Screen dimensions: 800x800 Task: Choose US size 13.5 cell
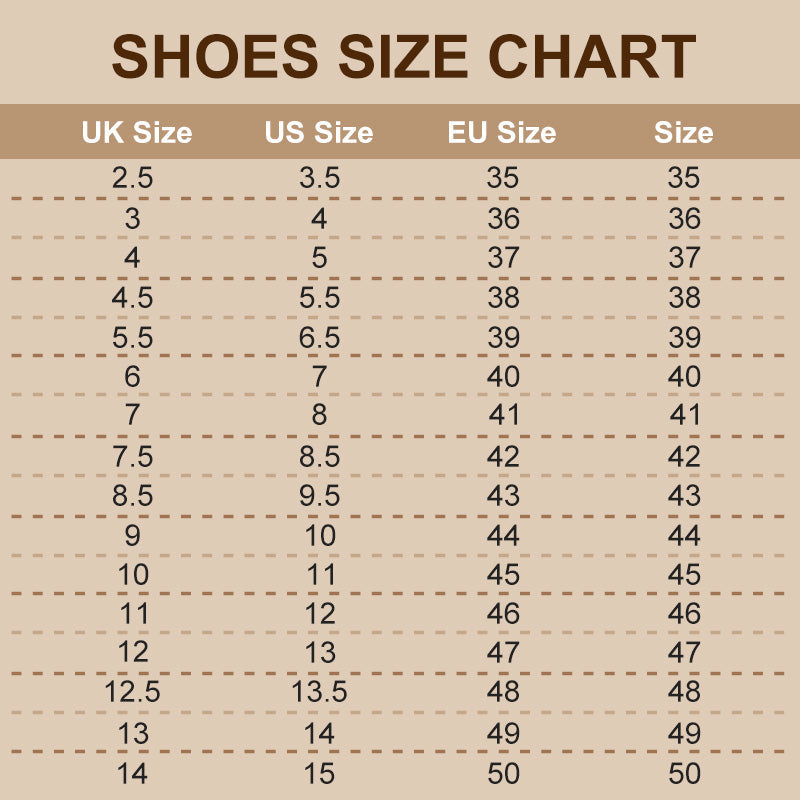(x=319, y=692)
